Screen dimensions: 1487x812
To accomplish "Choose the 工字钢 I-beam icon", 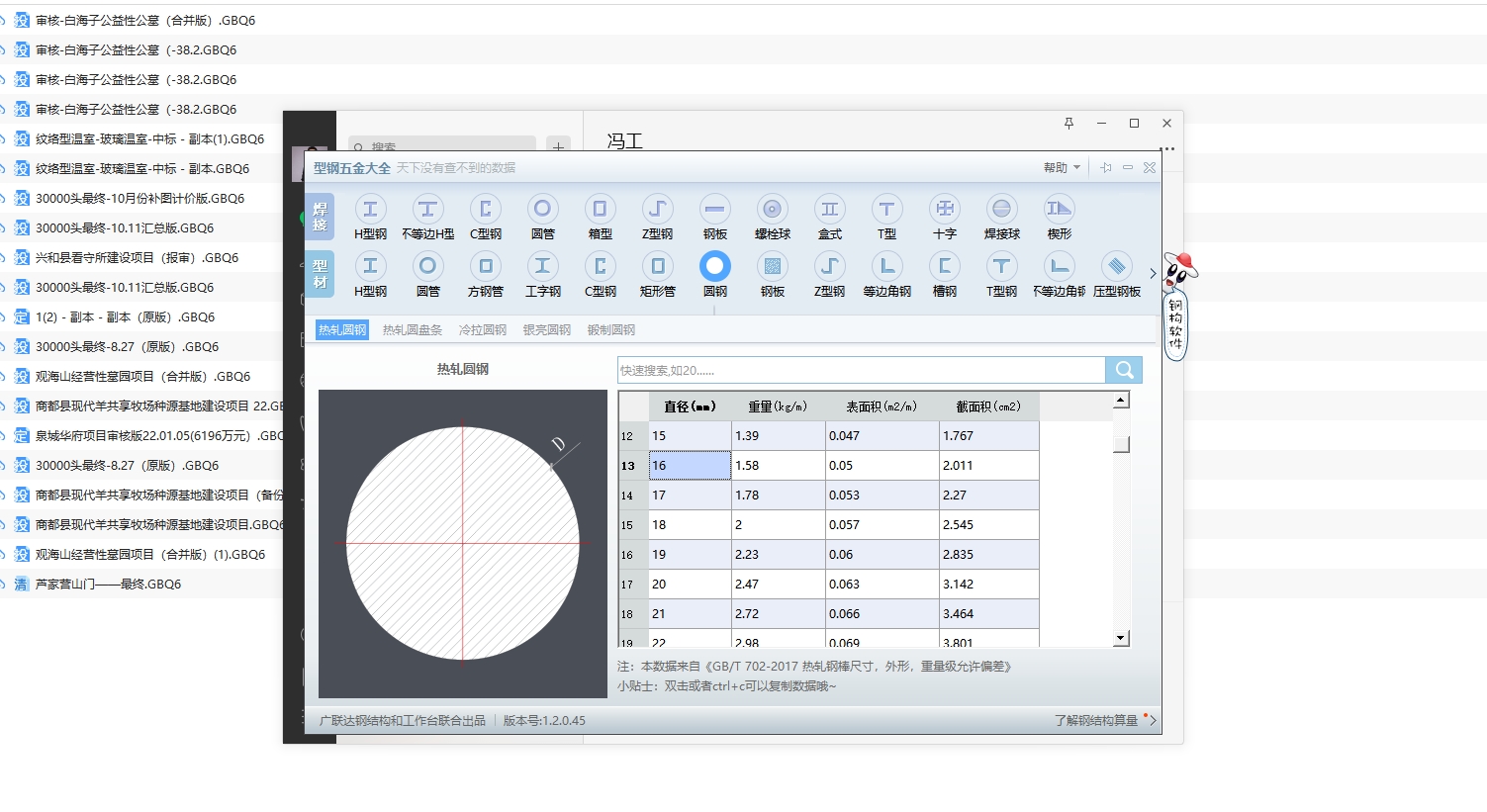I will tap(542, 275).
